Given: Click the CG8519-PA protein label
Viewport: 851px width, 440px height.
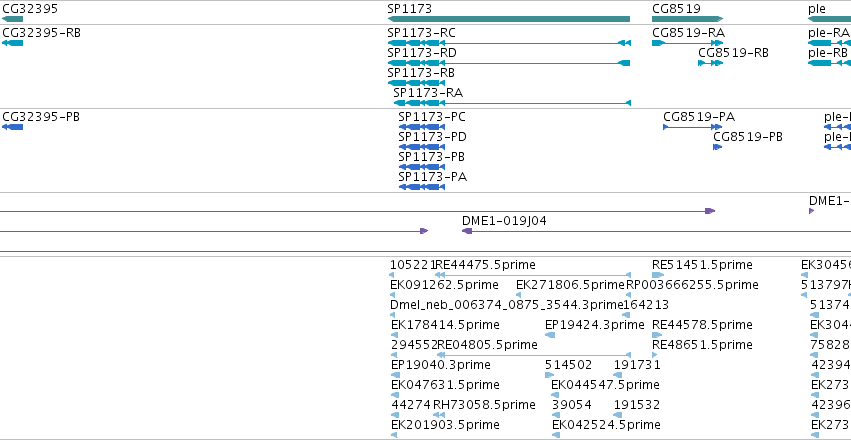Looking at the screenshot, I should [x=699, y=117].
